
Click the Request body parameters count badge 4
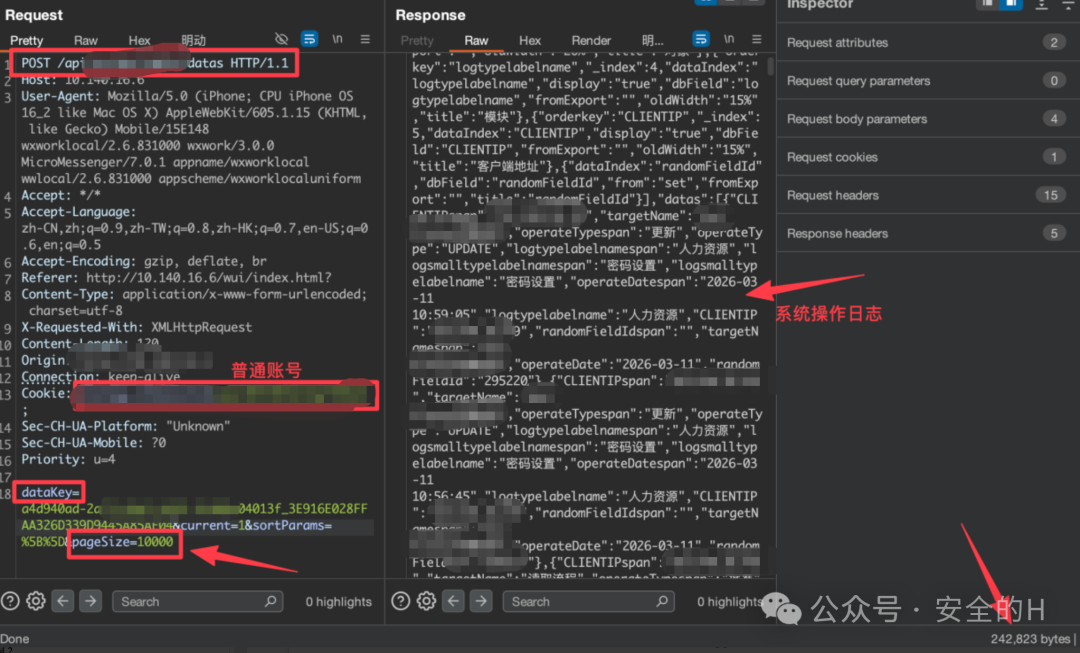coord(1053,119)
